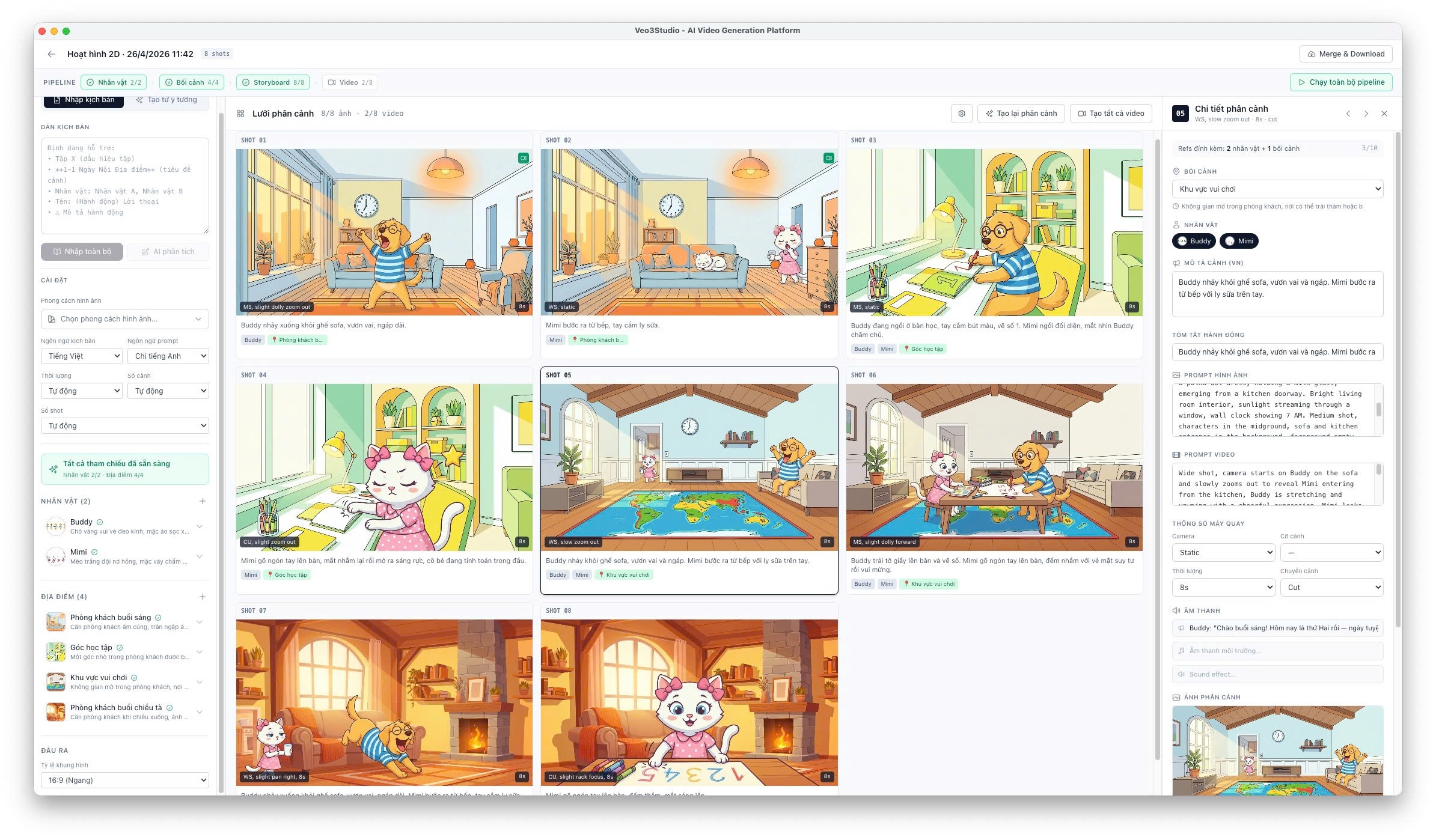
Task: Click "Tạo tất cả video" to generate videos
Action: point(1110,113)
